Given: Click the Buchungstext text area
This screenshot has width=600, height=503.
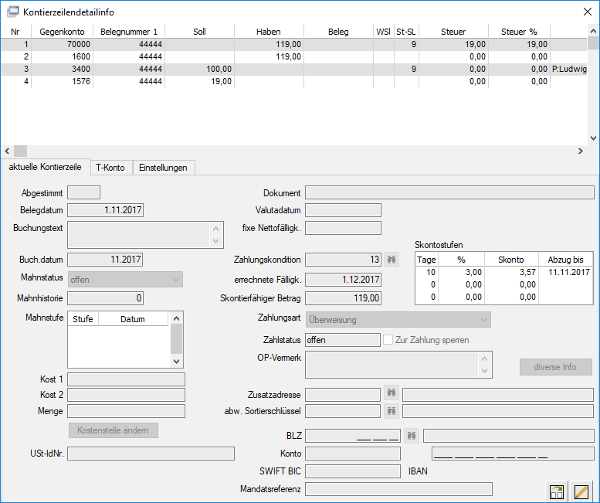Looking at the screenshot, I should pyautogui.click(x=139, y=235).
